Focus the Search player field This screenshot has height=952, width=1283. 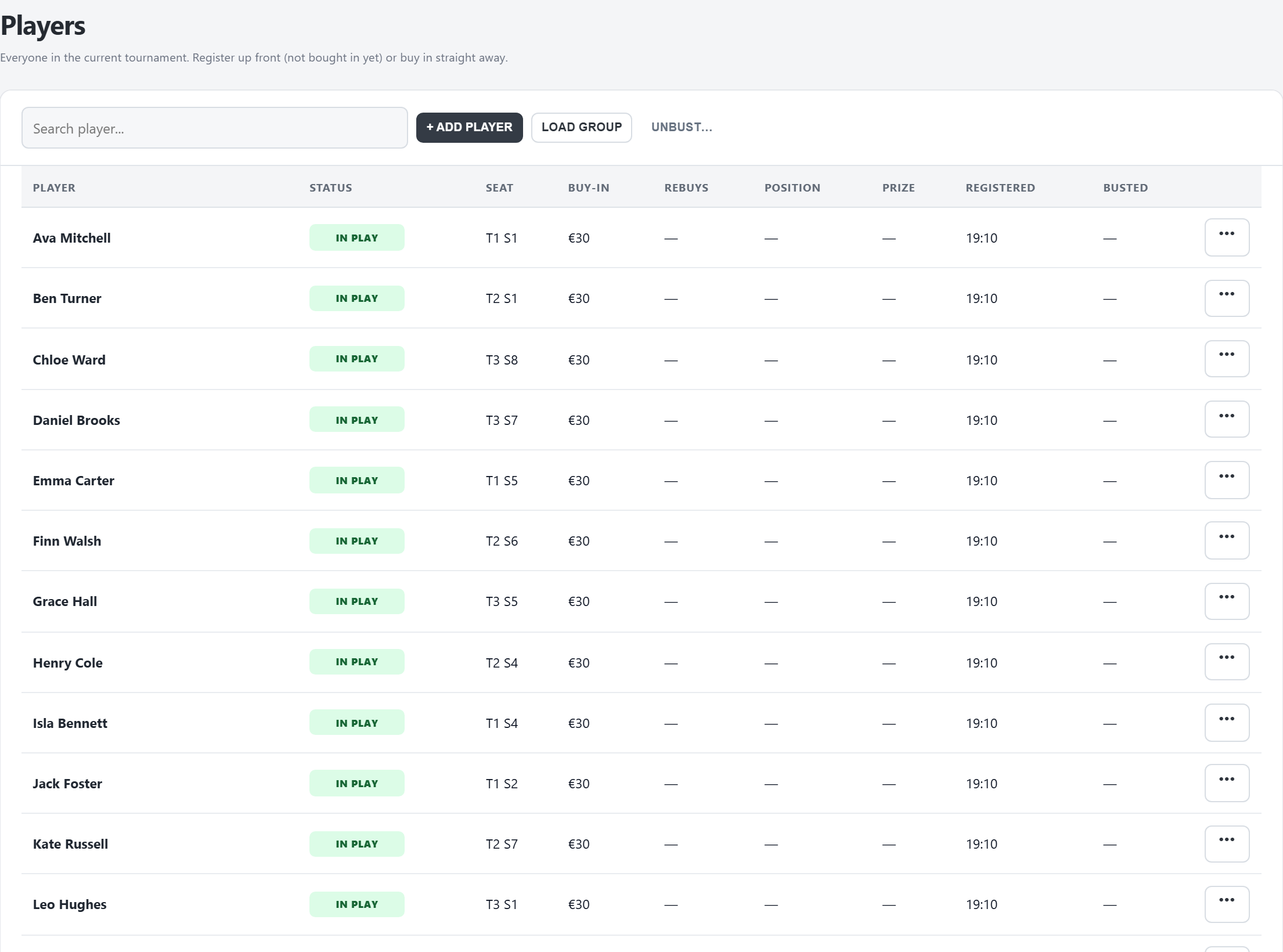pos(214,128)
